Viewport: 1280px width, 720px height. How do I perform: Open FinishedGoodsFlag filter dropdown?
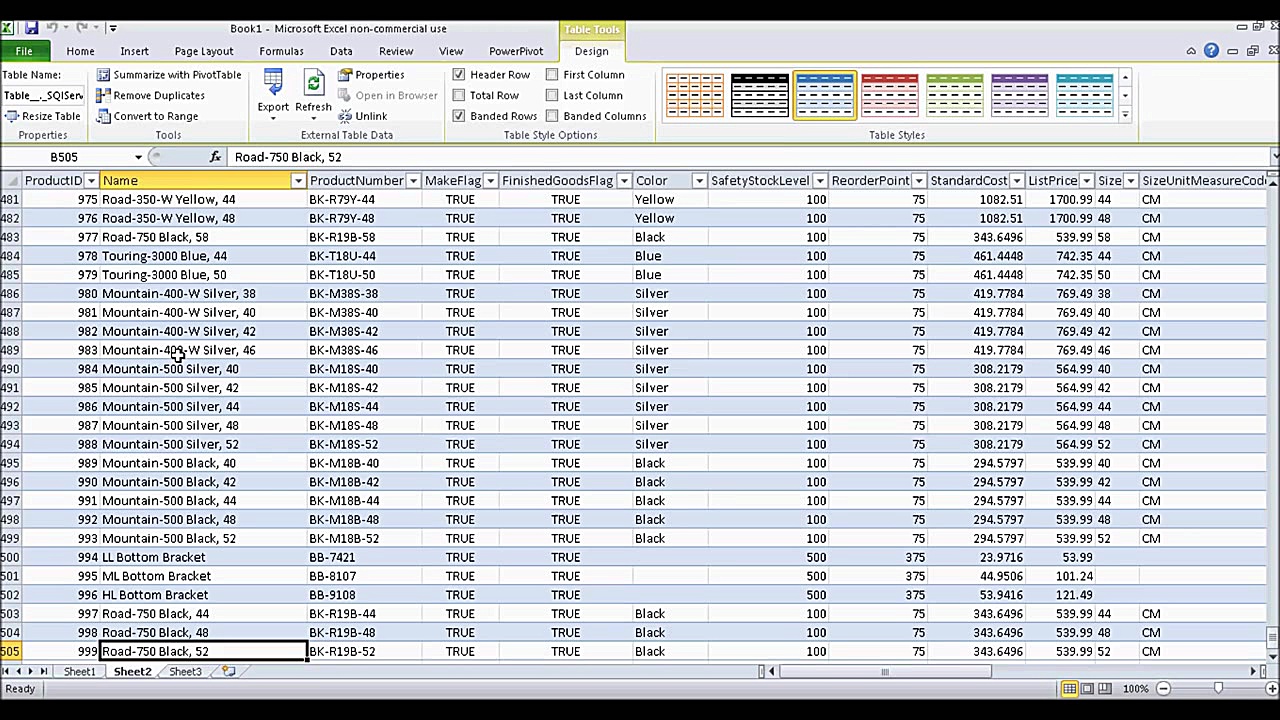(624, 181)
